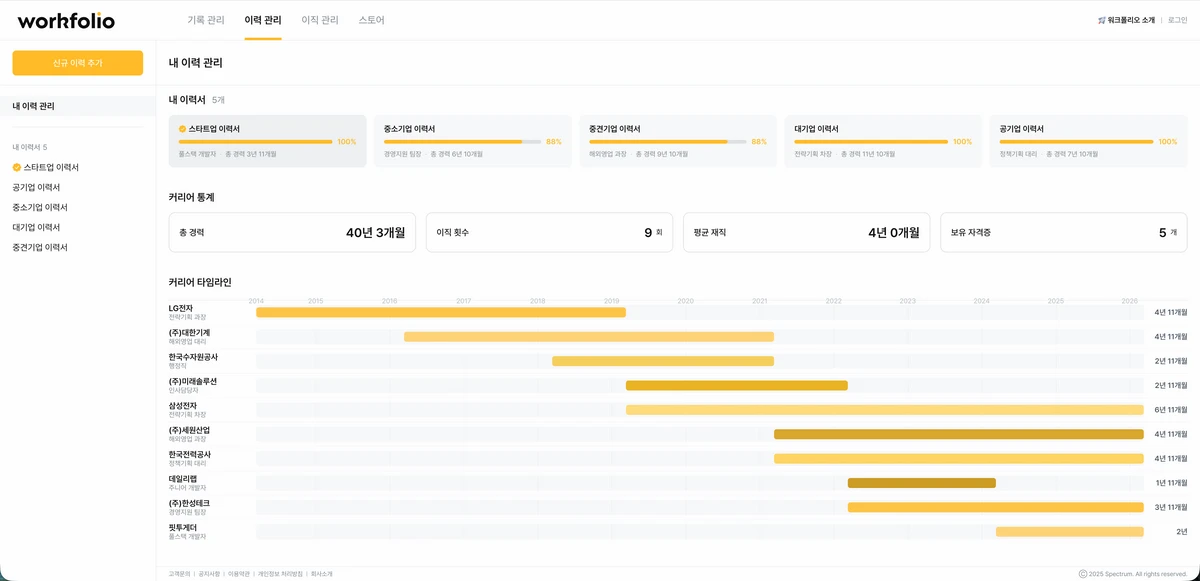Click the workfolio logo
This screenshot has width=1200, height=581.
(66, 20)
